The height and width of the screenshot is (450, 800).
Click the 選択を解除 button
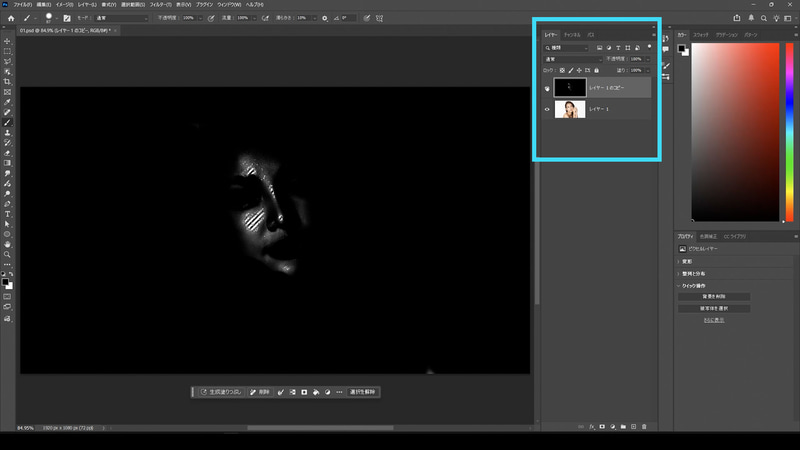pyautogui.click(x=364, y=392)
